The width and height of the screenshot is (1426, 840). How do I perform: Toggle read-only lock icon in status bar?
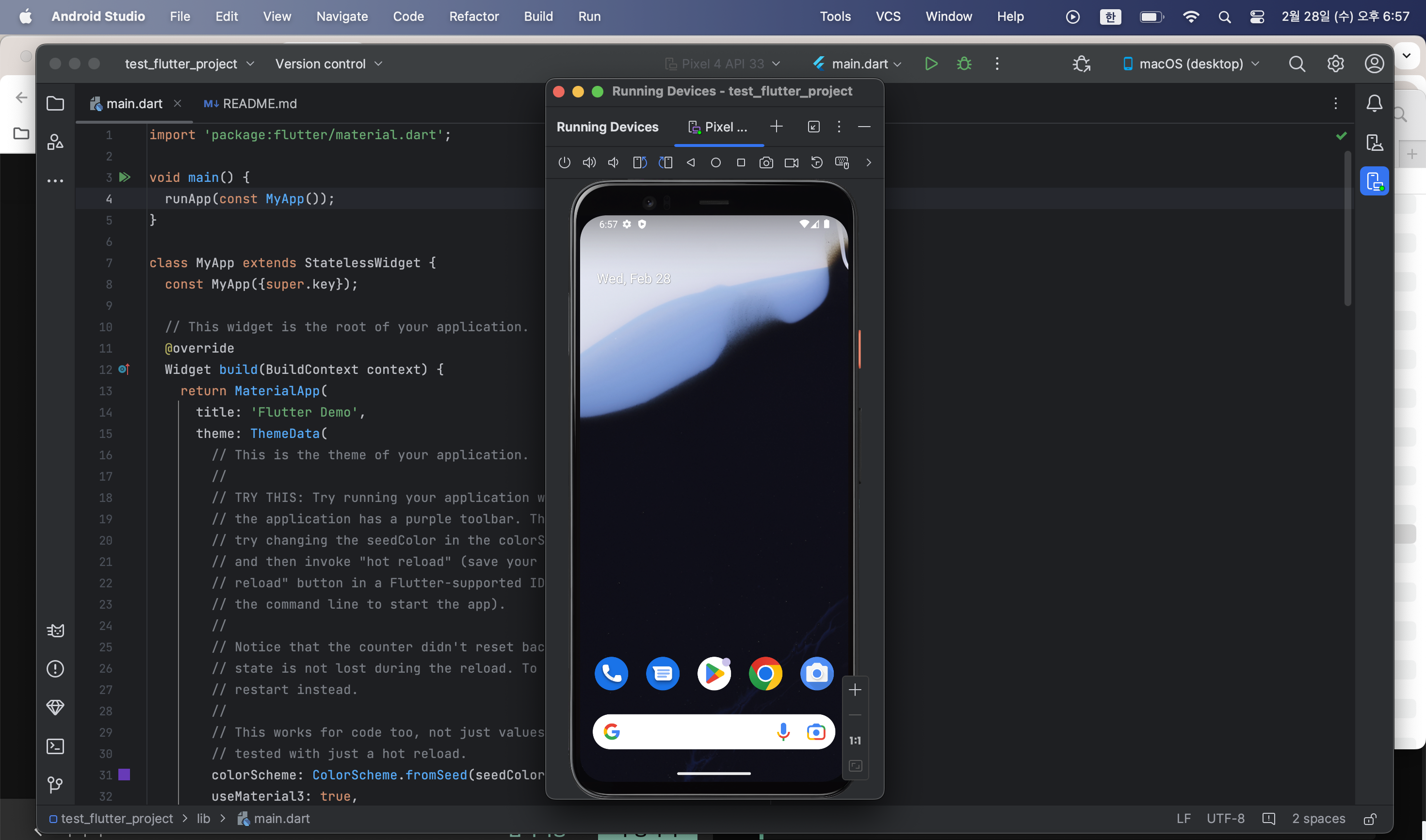(1370, 819)
